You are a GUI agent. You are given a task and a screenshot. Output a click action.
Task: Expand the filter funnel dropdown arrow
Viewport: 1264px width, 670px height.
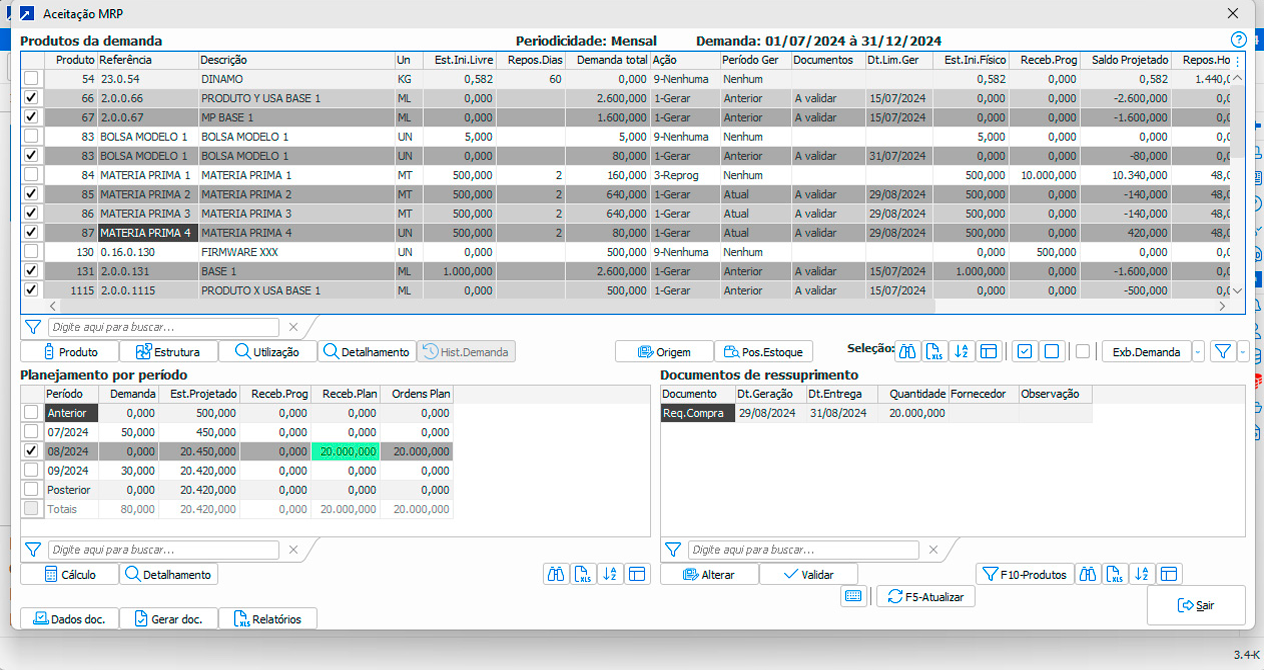[x=1243, y=352]
